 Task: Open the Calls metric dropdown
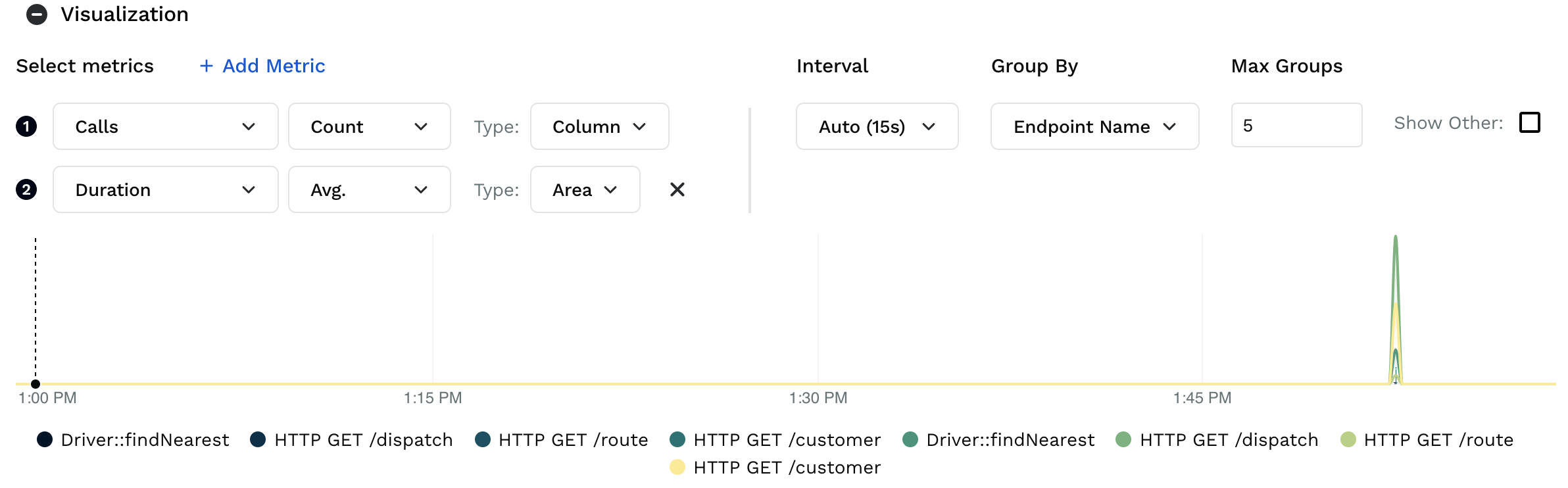click(x=165, y=126)
